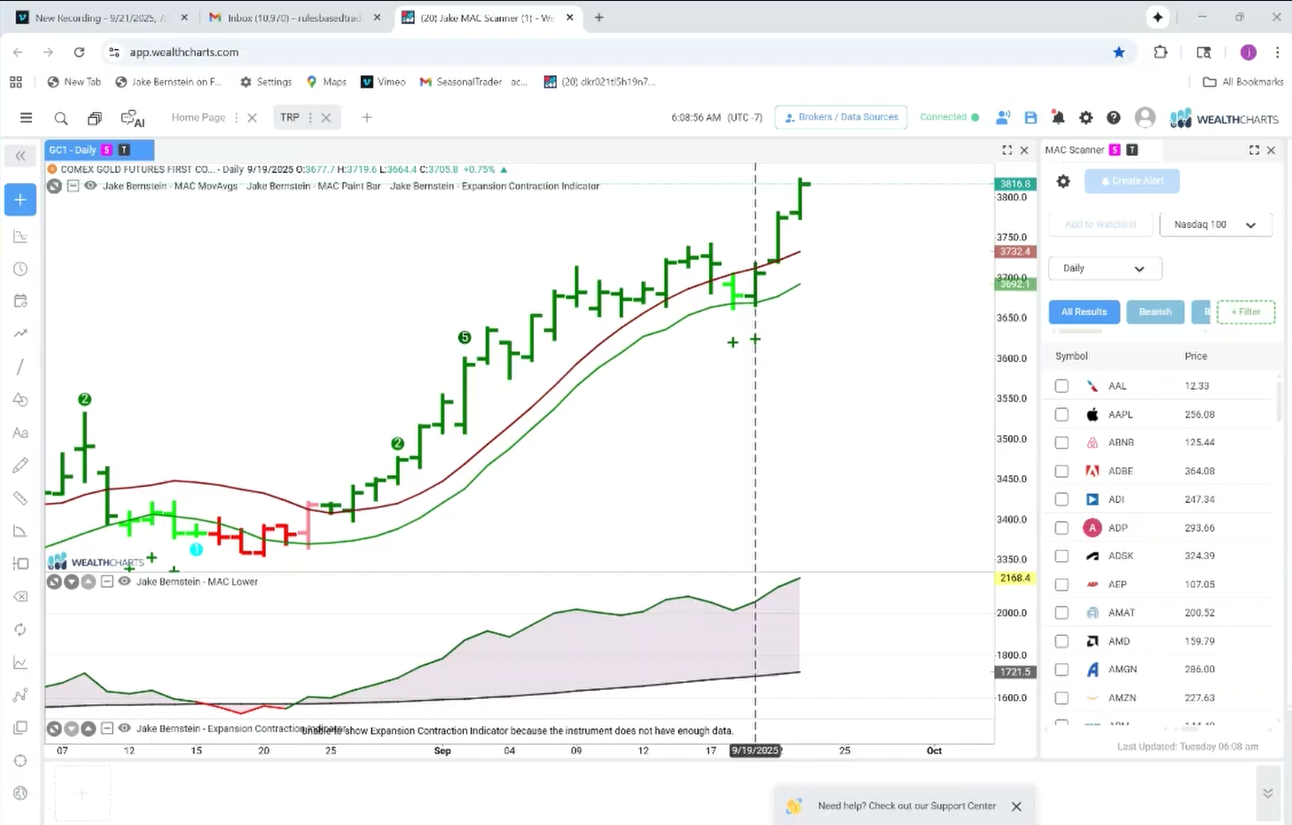Maximize the MAC Scanner panel
Image resolution: width=1292 pixels, height=825 pixels.
pos(1254,150)
